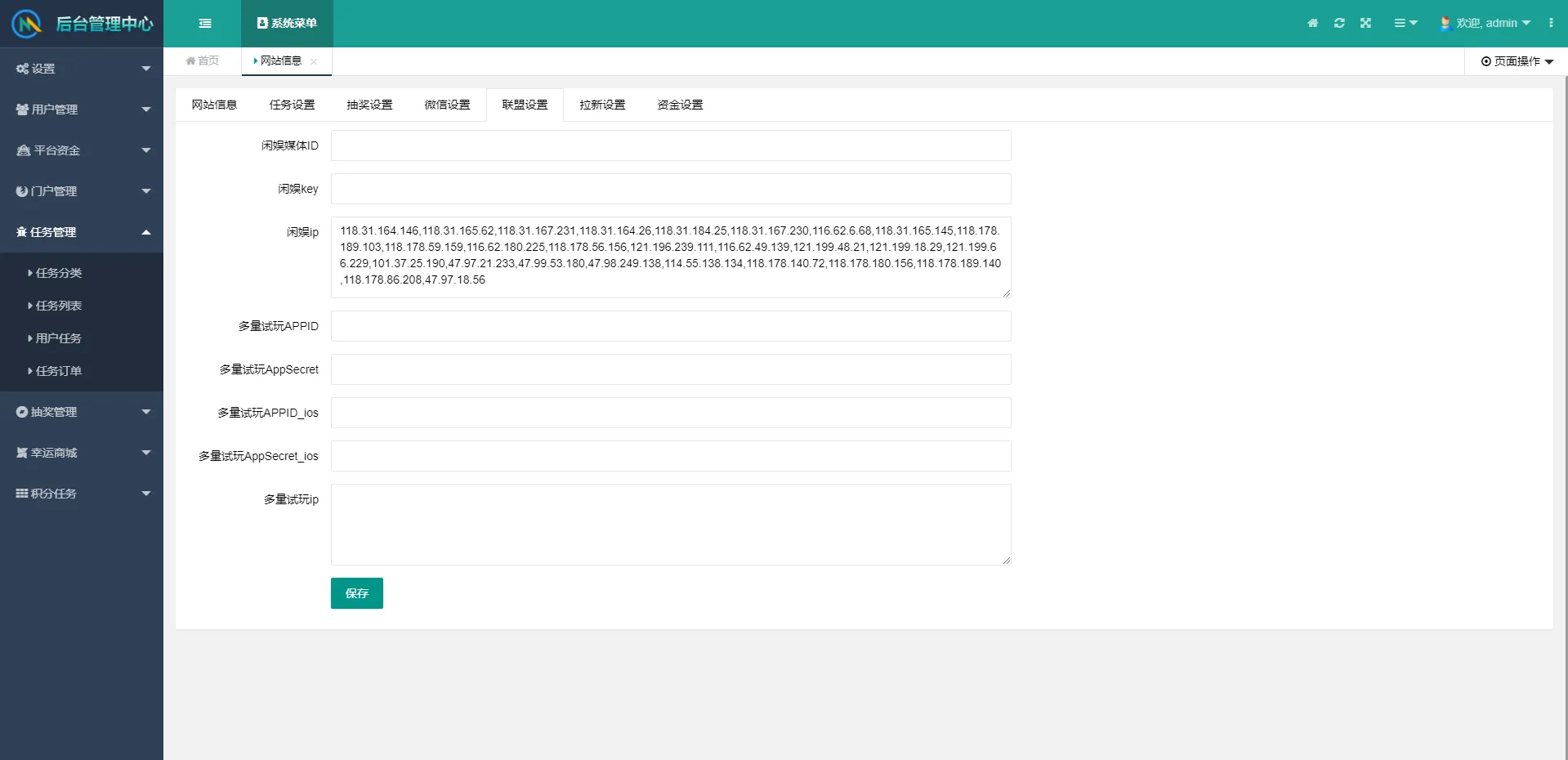Open 任务订单 submenu item
Image resolution: width=1568 pixels, height=760 pixels.
click(x=82, y=371)
